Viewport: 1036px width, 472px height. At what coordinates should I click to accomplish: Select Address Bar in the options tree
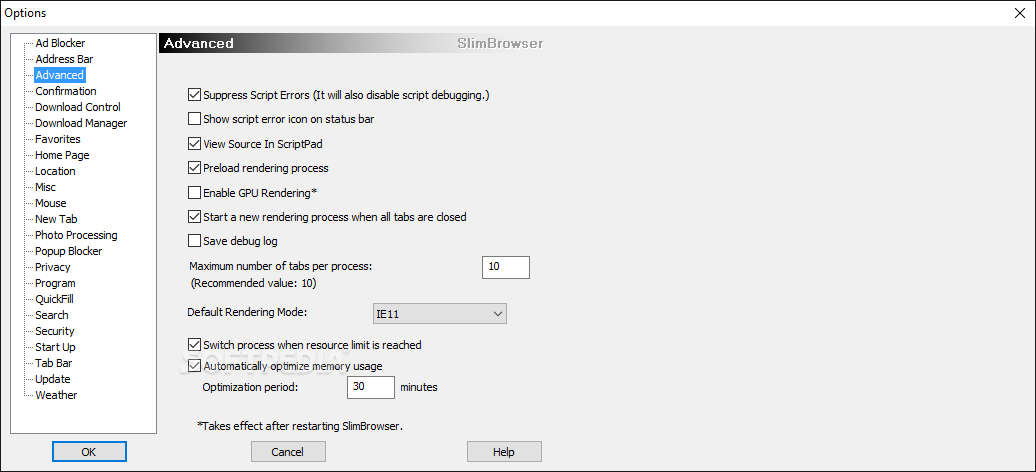point(64,59)
